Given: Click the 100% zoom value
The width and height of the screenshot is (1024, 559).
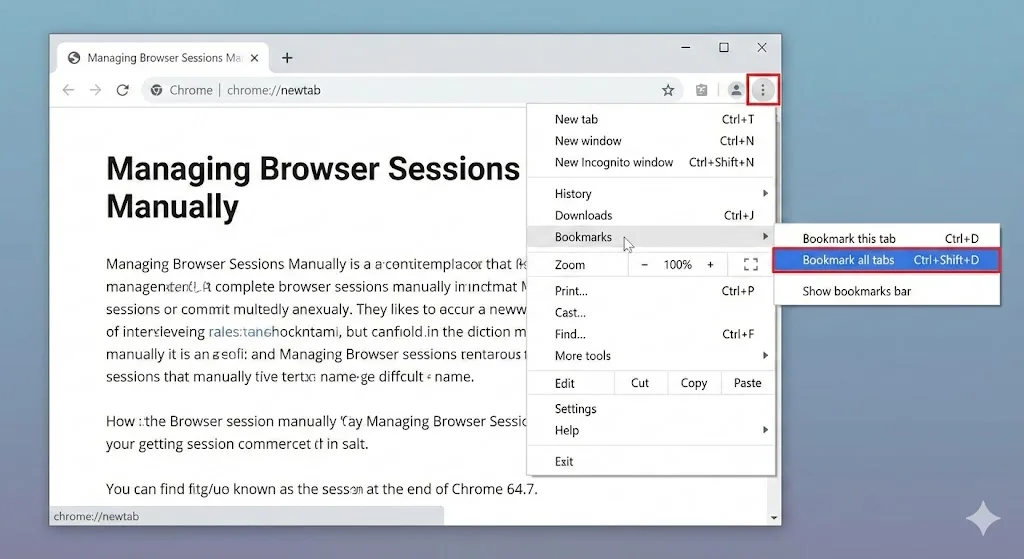Looking at the screenshot, I should click(x=677, y=264).
